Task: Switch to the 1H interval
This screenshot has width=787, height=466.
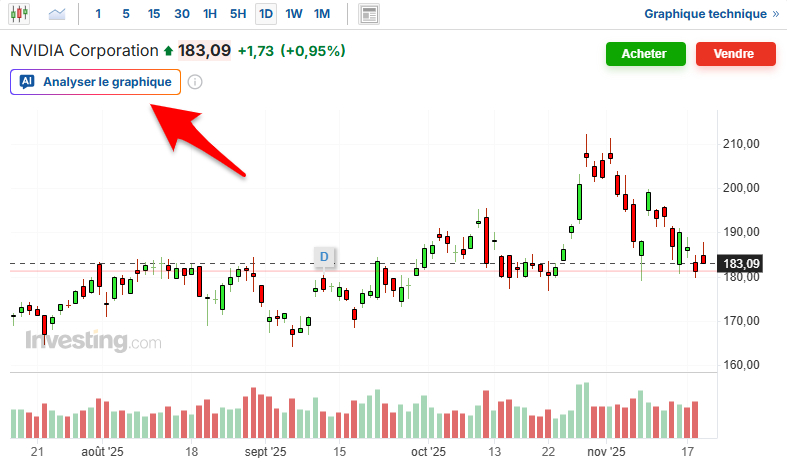Action: [209, 14]
